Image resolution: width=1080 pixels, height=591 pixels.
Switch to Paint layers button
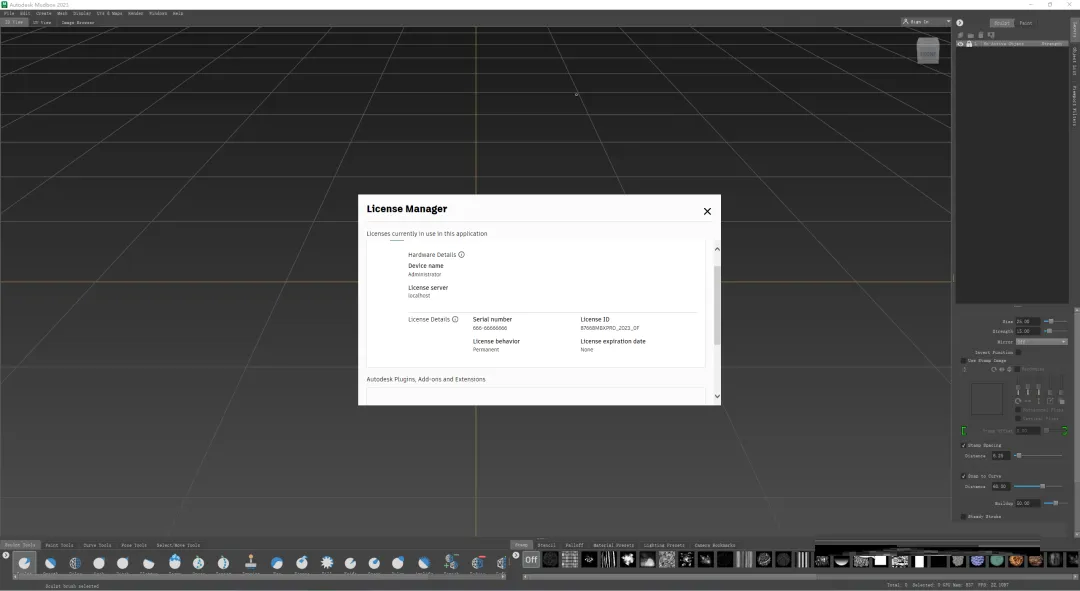[1026, 23]
